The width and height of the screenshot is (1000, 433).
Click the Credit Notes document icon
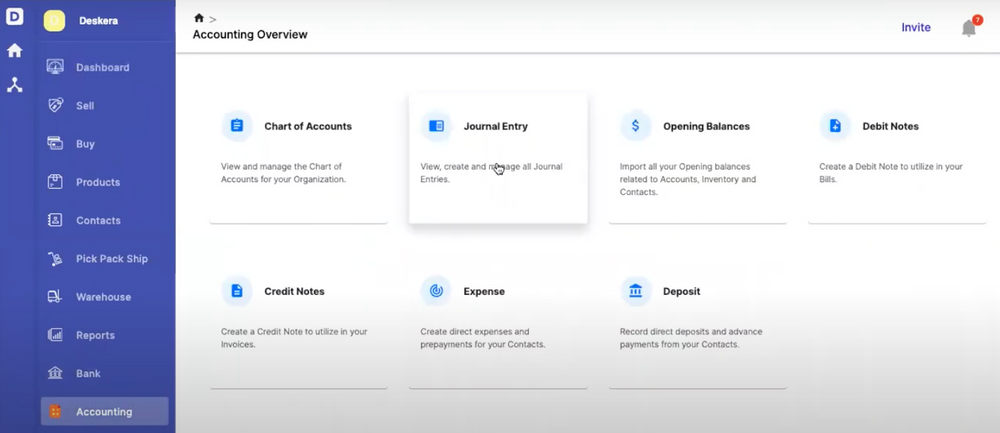237,291
